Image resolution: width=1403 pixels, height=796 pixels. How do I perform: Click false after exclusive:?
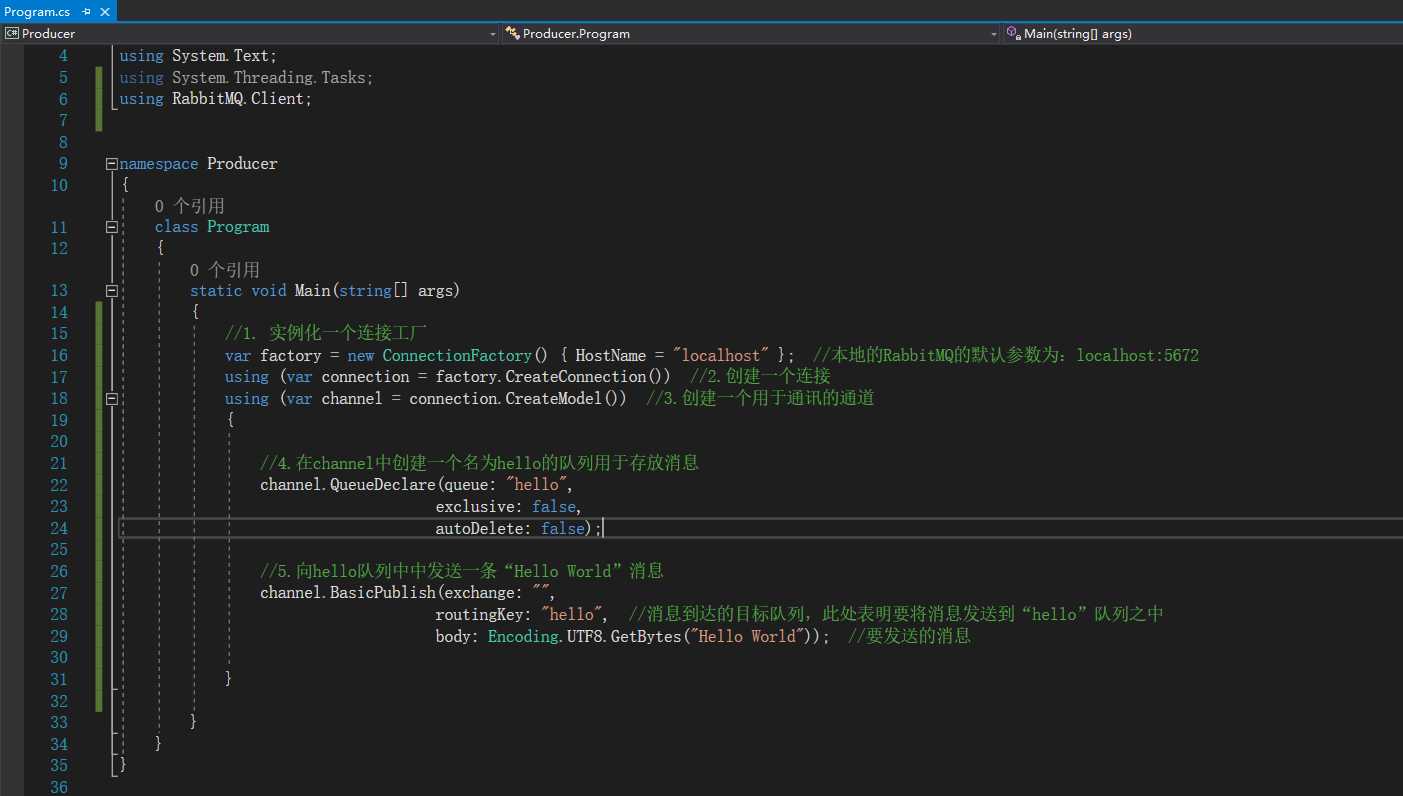(x=554, y=506)
